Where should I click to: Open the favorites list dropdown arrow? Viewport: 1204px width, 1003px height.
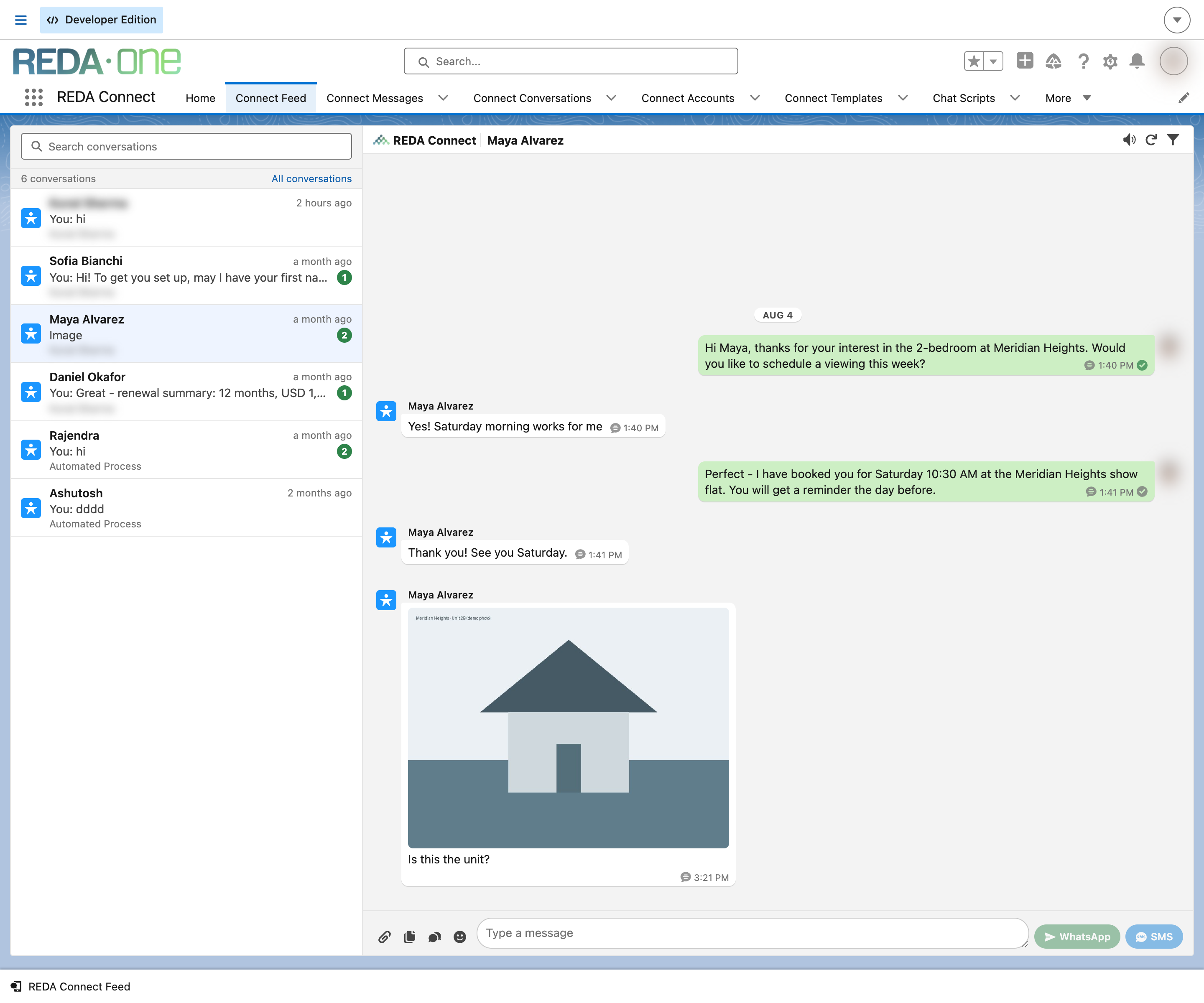pyautogui.click(x=994, y=61)
